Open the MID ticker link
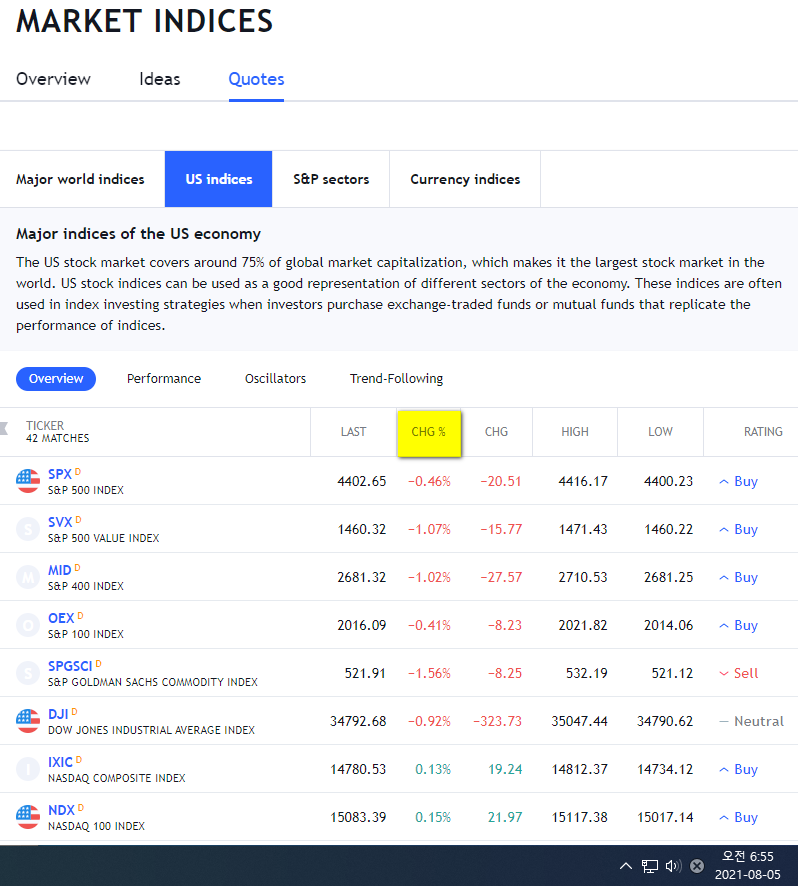The height and width of the screenshot is (886, 798). pyautogui.click(x=59, y=570)
